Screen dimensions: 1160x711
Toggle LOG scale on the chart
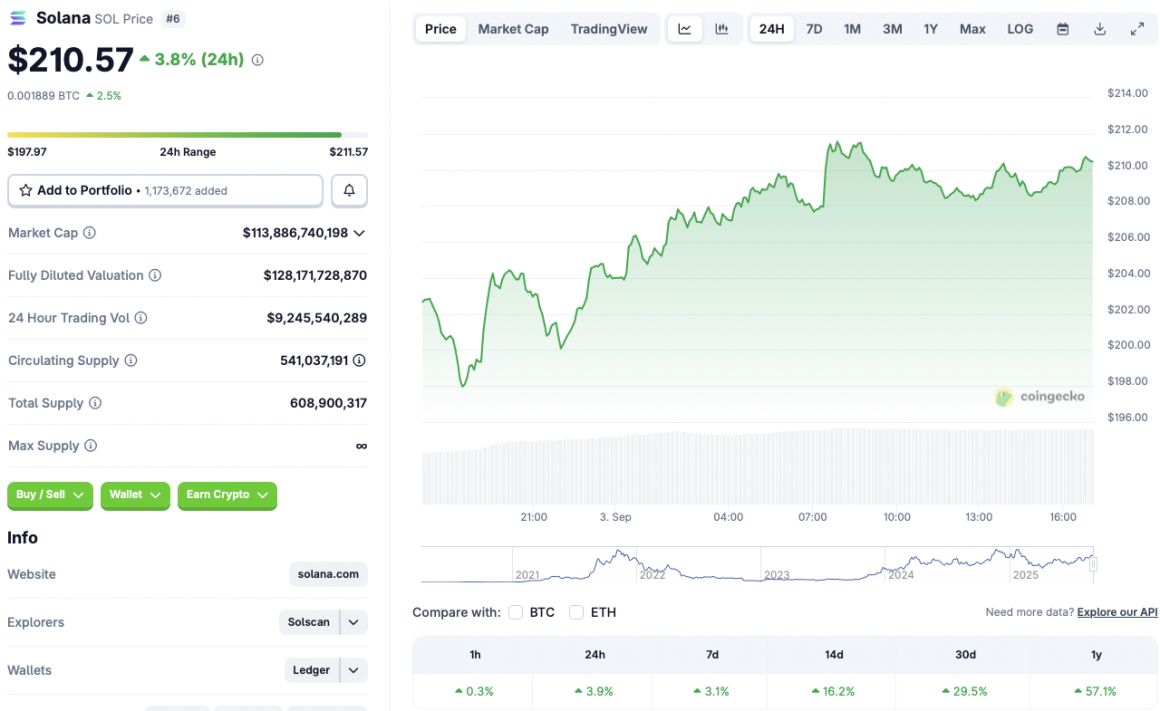point(1020,29)
